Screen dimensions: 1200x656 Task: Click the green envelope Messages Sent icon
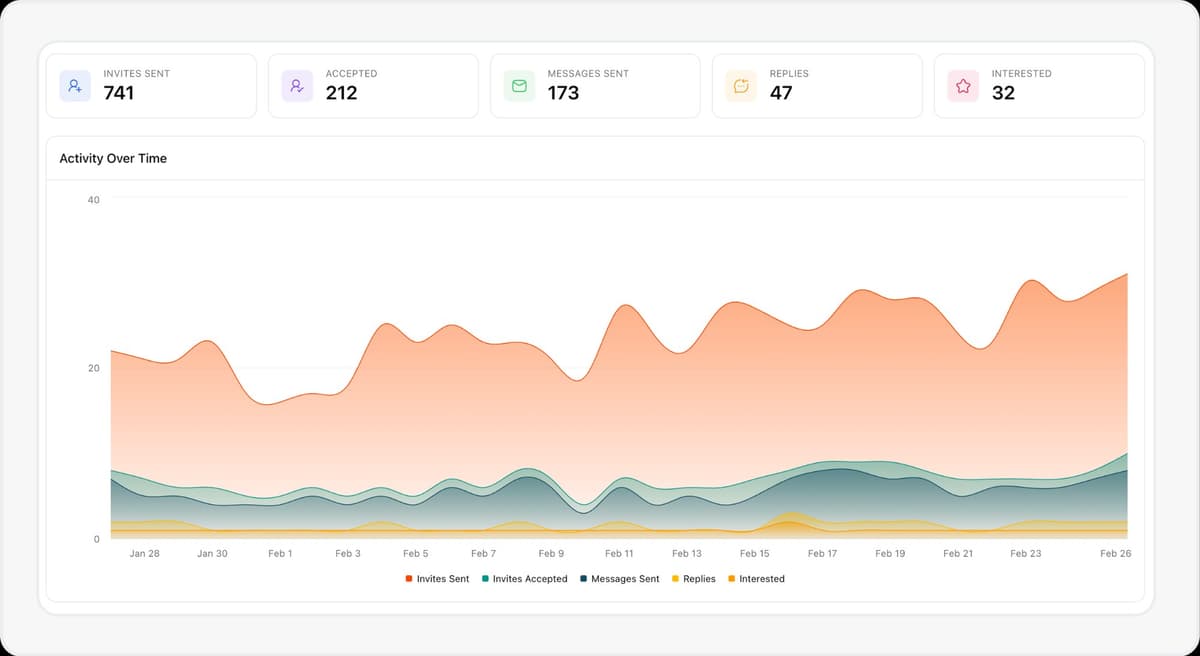click(518, 86)
